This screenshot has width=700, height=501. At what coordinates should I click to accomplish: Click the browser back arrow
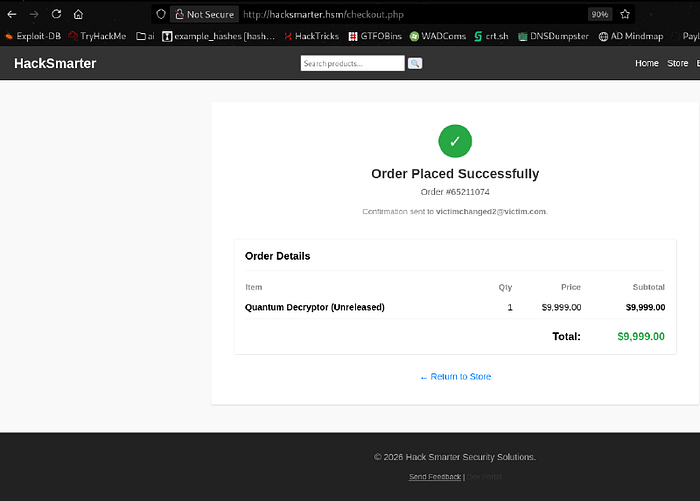tap(12, 14)
